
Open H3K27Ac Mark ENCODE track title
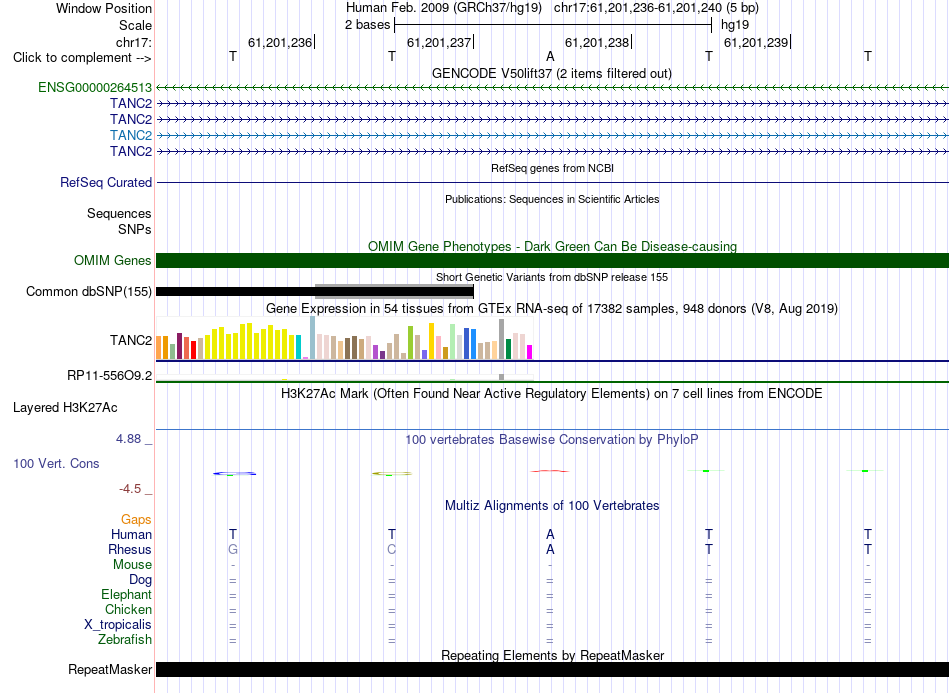coord(551,394)
